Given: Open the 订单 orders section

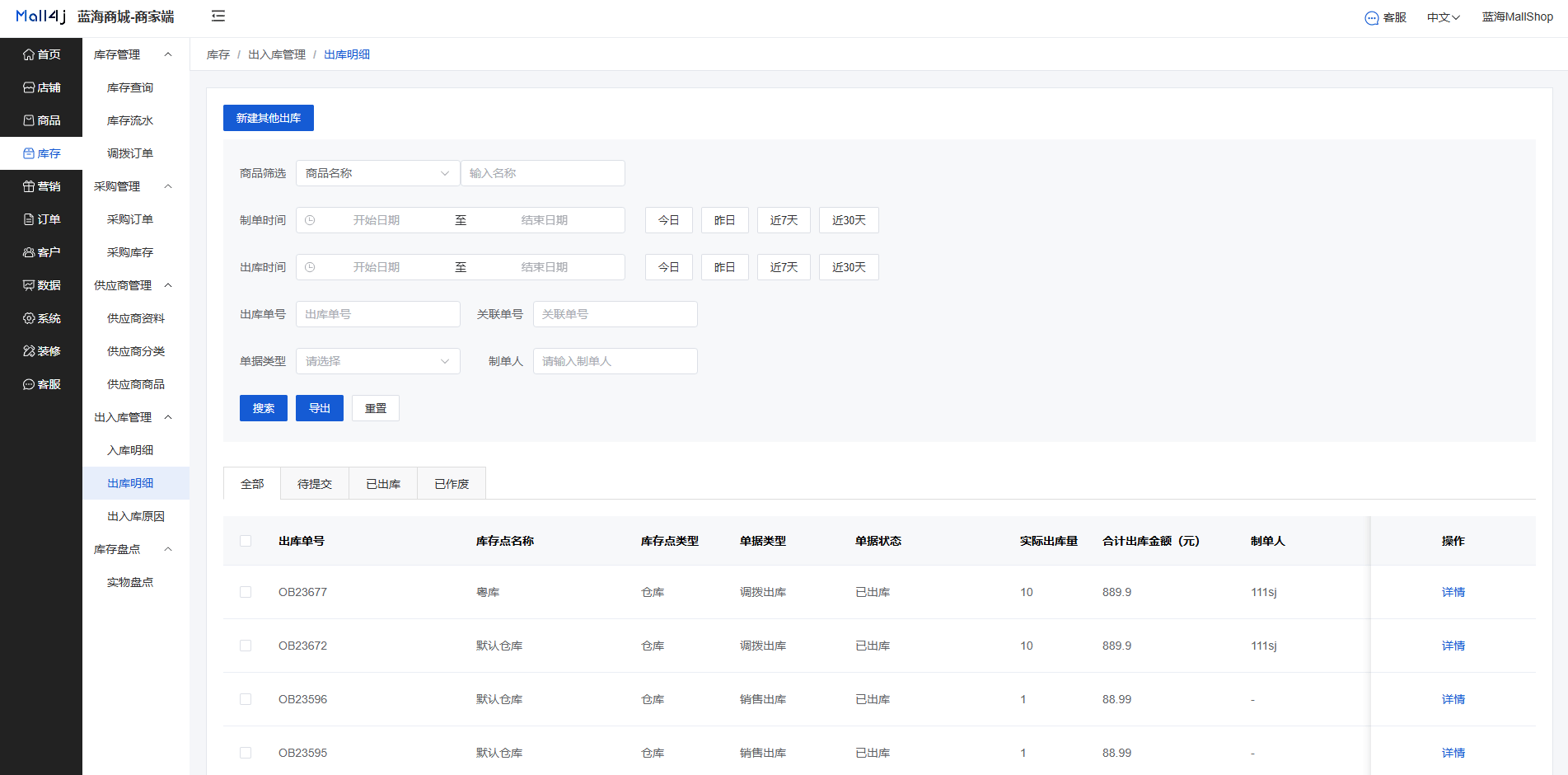Looking at the screenshot, I should click(x=41, y=219).
